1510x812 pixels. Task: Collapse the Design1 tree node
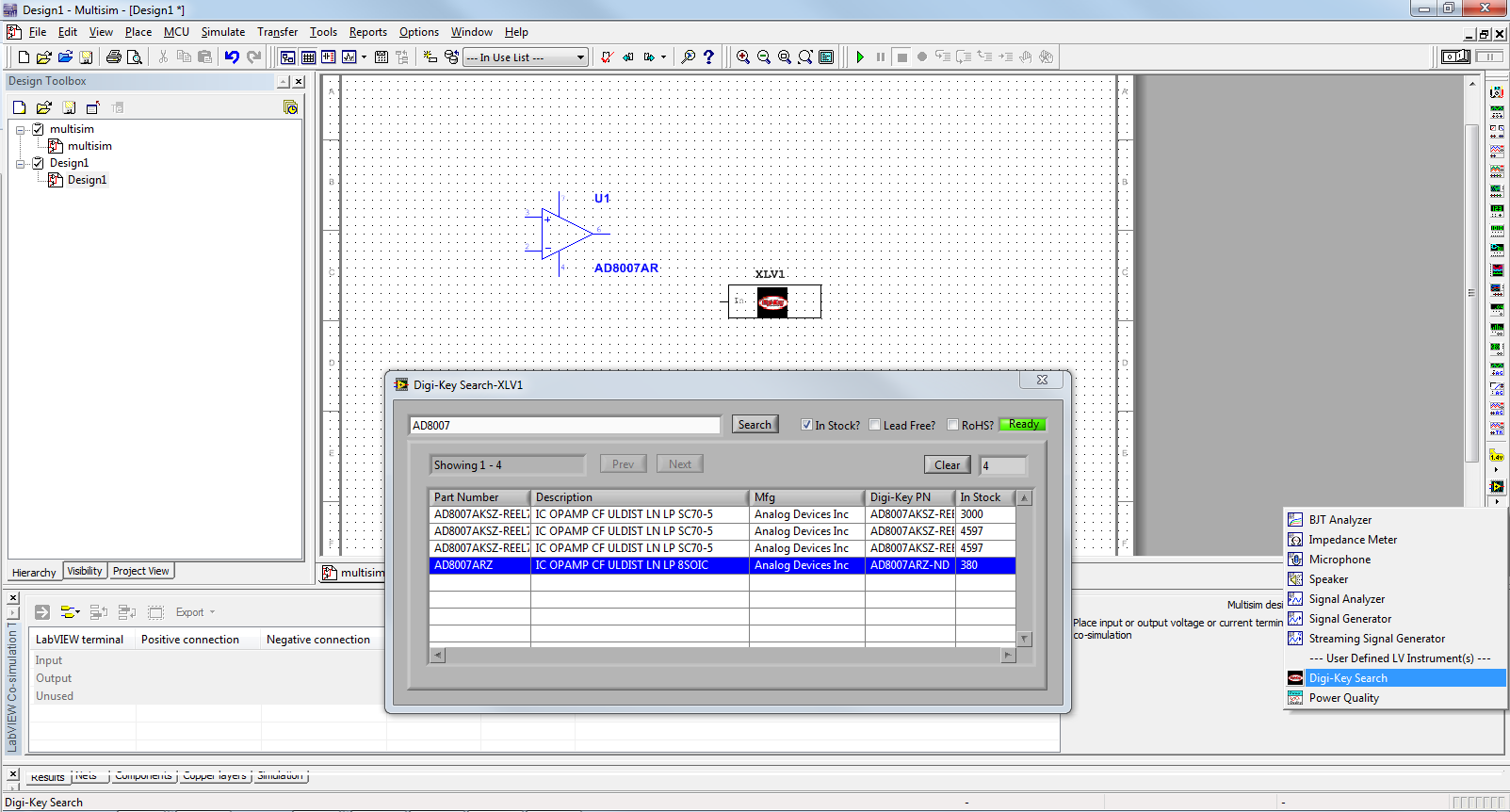pyautogui.click(x=20, y=164)
